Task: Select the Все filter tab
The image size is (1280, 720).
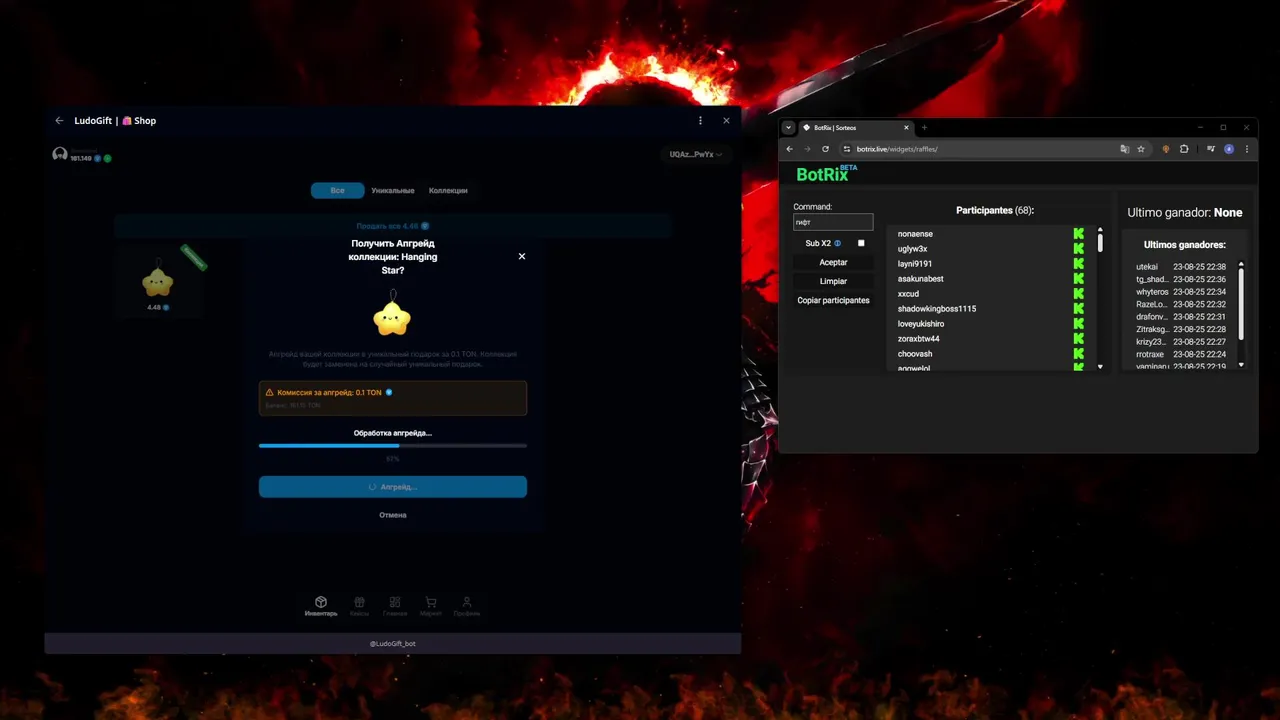Action: point(337,190)
